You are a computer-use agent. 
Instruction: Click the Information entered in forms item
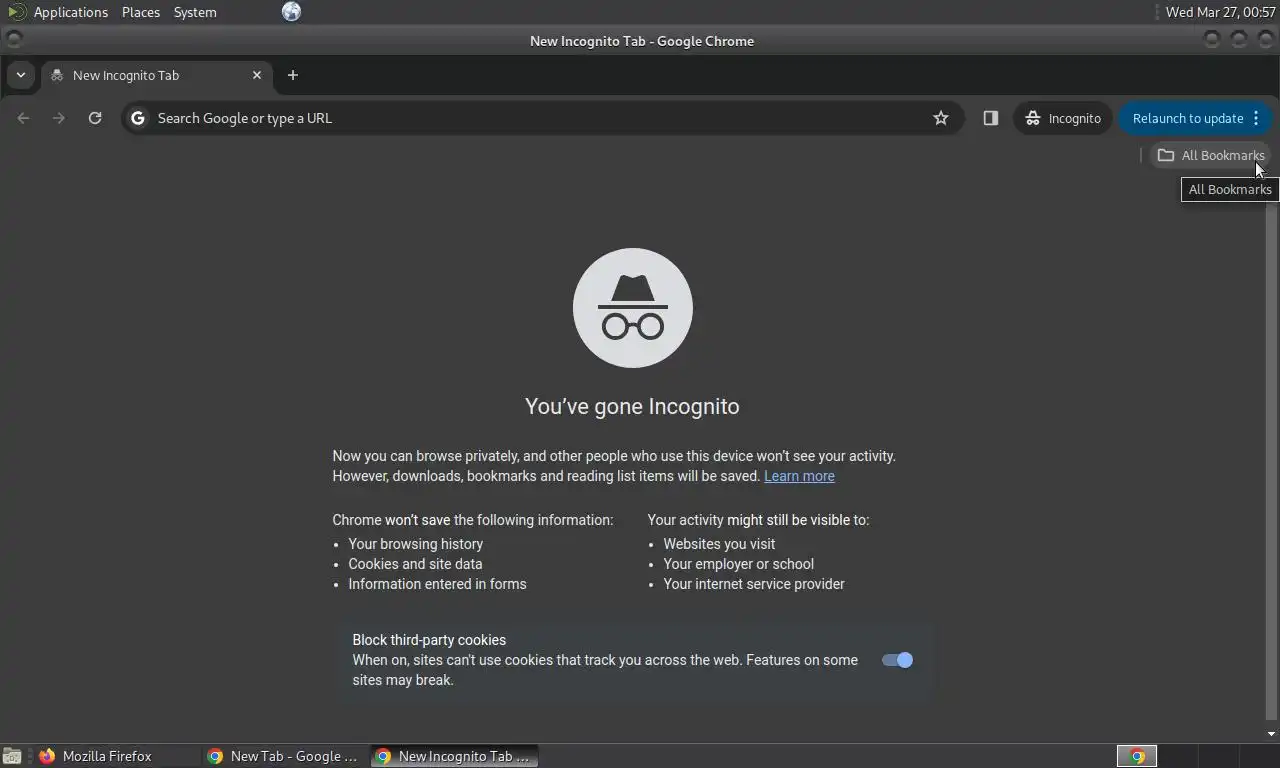coord(437,584)
